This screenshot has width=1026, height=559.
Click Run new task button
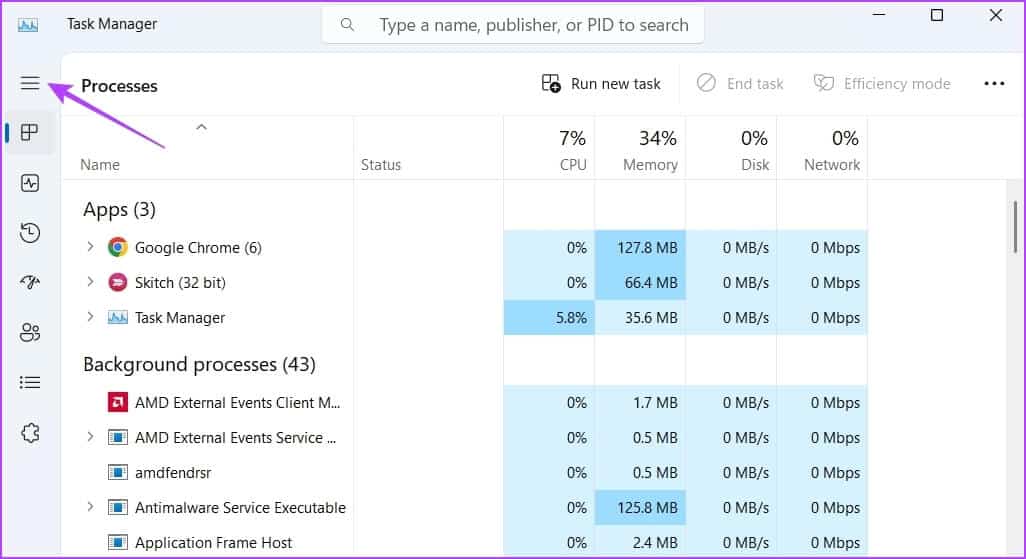[601, 84]
